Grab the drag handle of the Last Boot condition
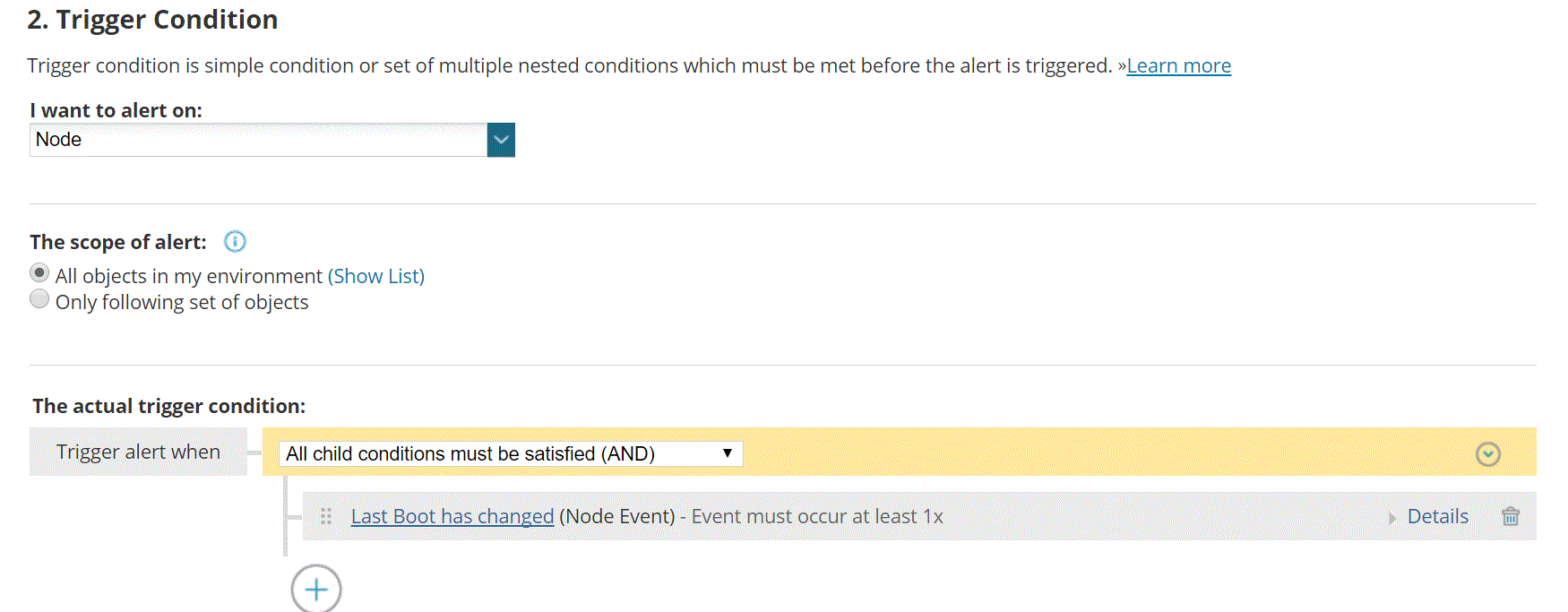 pos(325,516)
